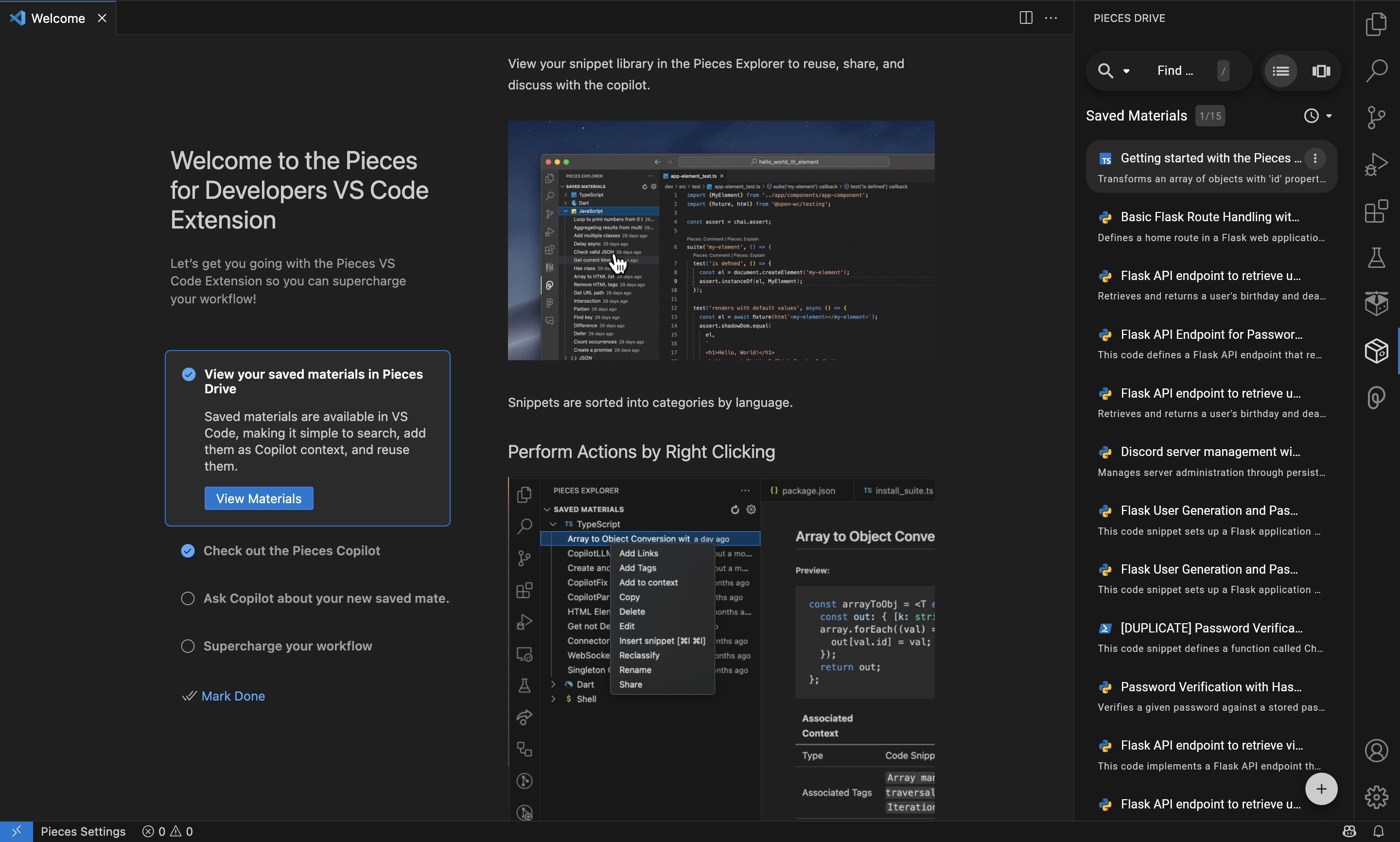Click the Python icon on Discord server item
Viewport: 1400px width, 842px height.
1105,452
